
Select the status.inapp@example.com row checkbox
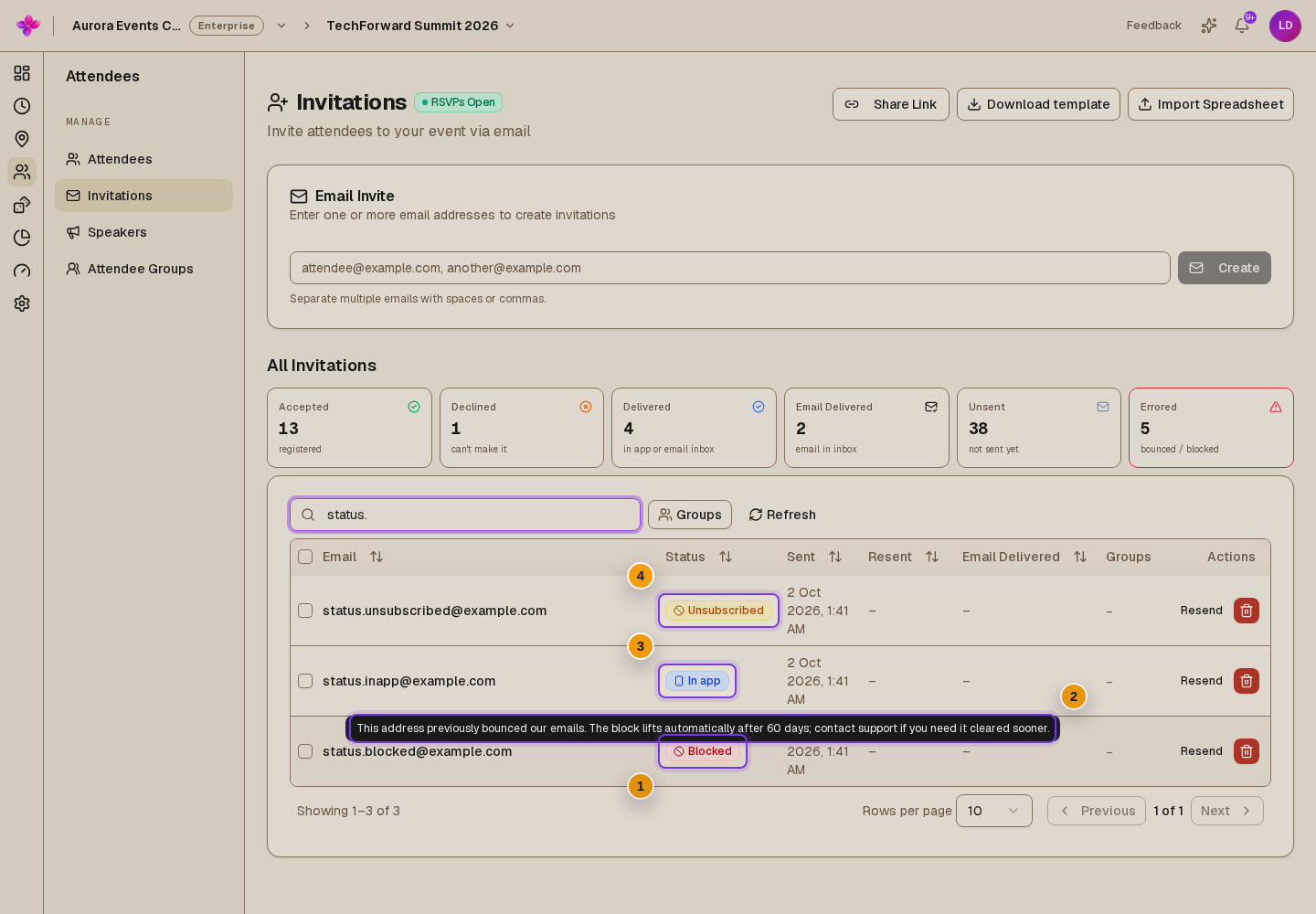(x=305, y=681)
